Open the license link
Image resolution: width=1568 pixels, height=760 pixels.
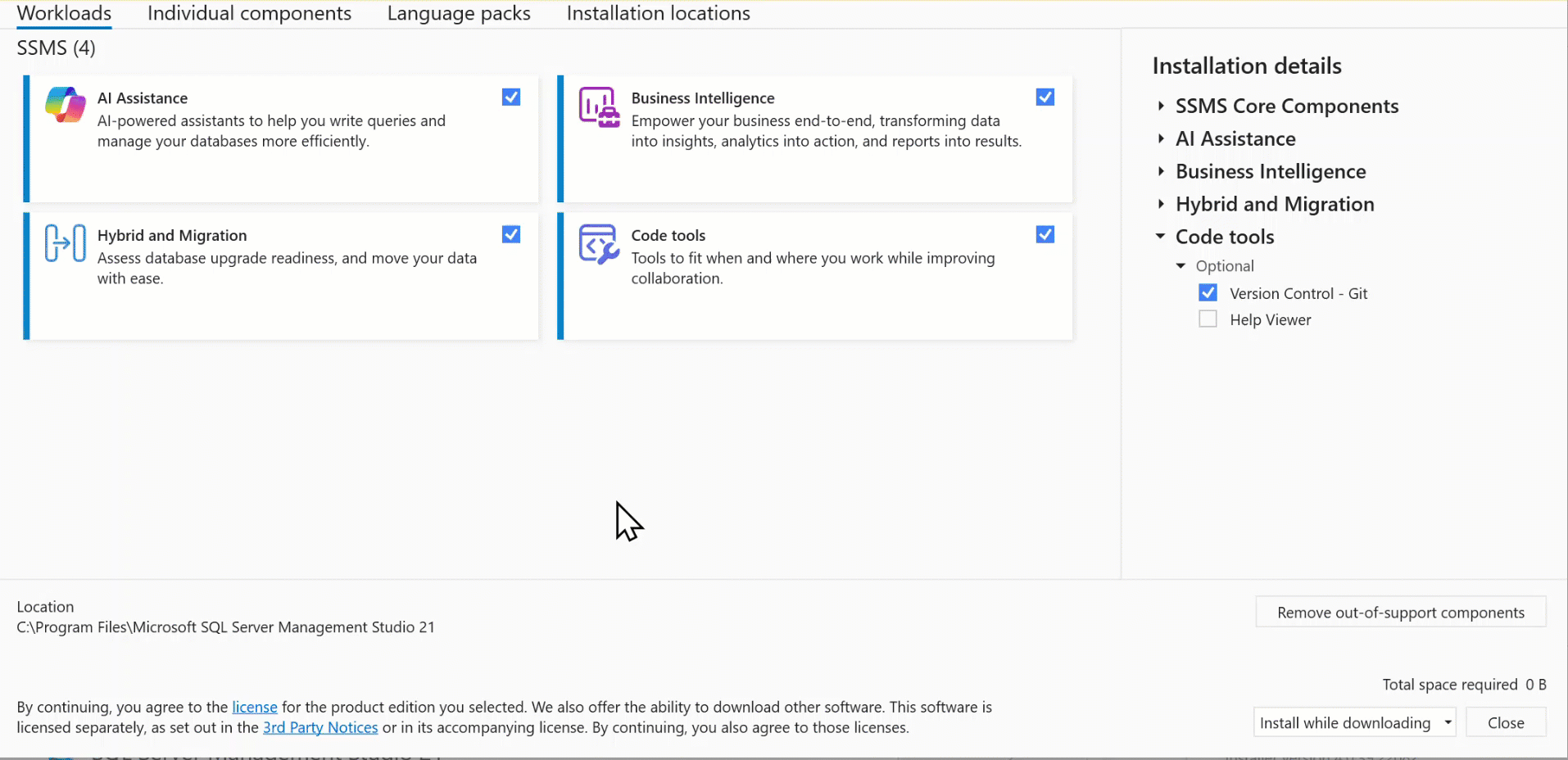tap(254, 707)
